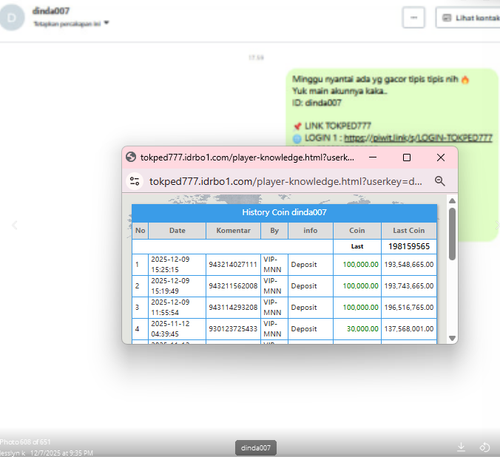The image size is (500, 457).
Task: Open the piwit.link LOGIN-TOKPED777 link
Action: click(418, 138)
